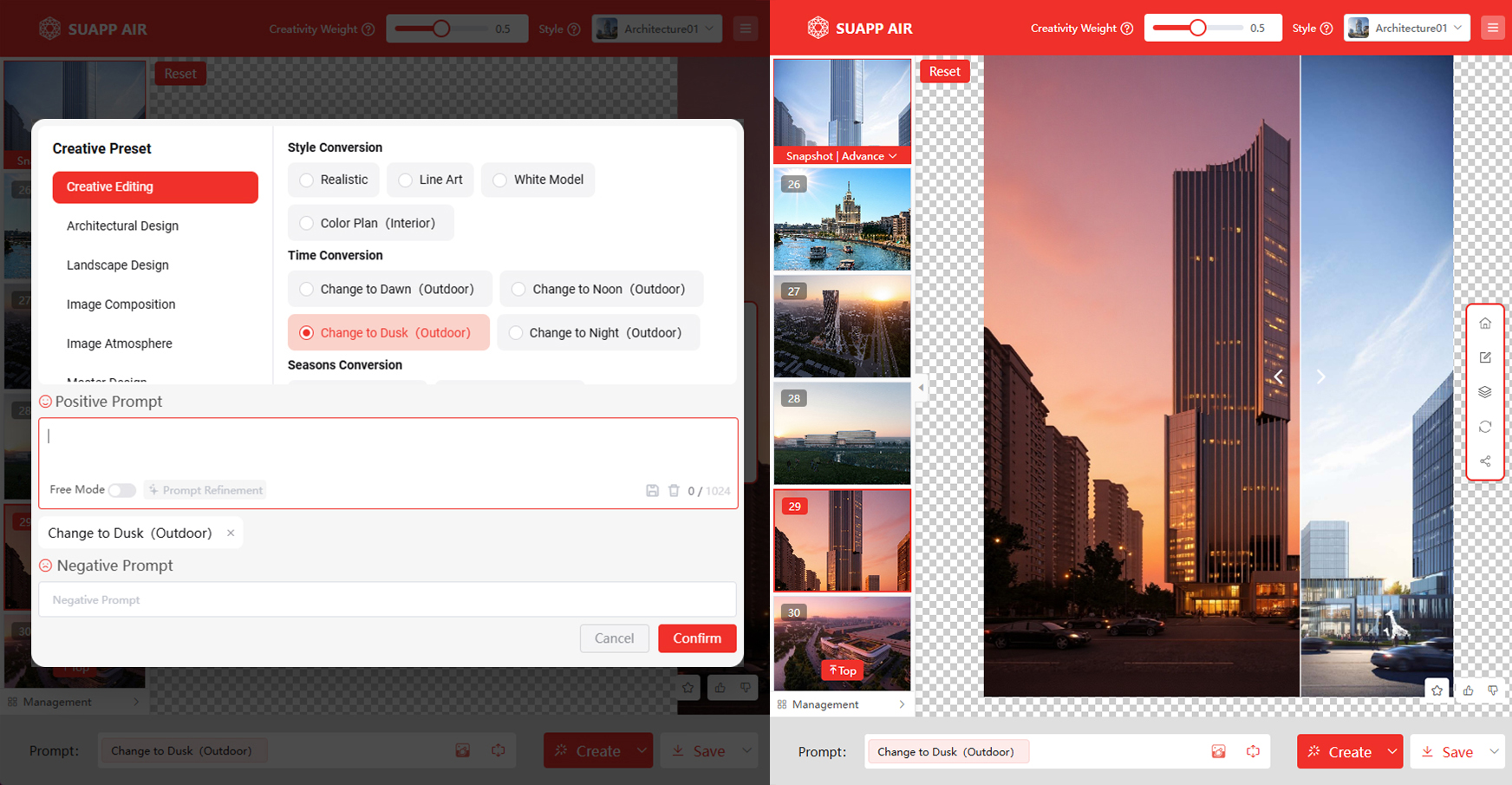Remove the Change to Dusk (Outdoor) tag with its x
The width and height of the screenshot is (1512, 785).
[x=231, y=533]
